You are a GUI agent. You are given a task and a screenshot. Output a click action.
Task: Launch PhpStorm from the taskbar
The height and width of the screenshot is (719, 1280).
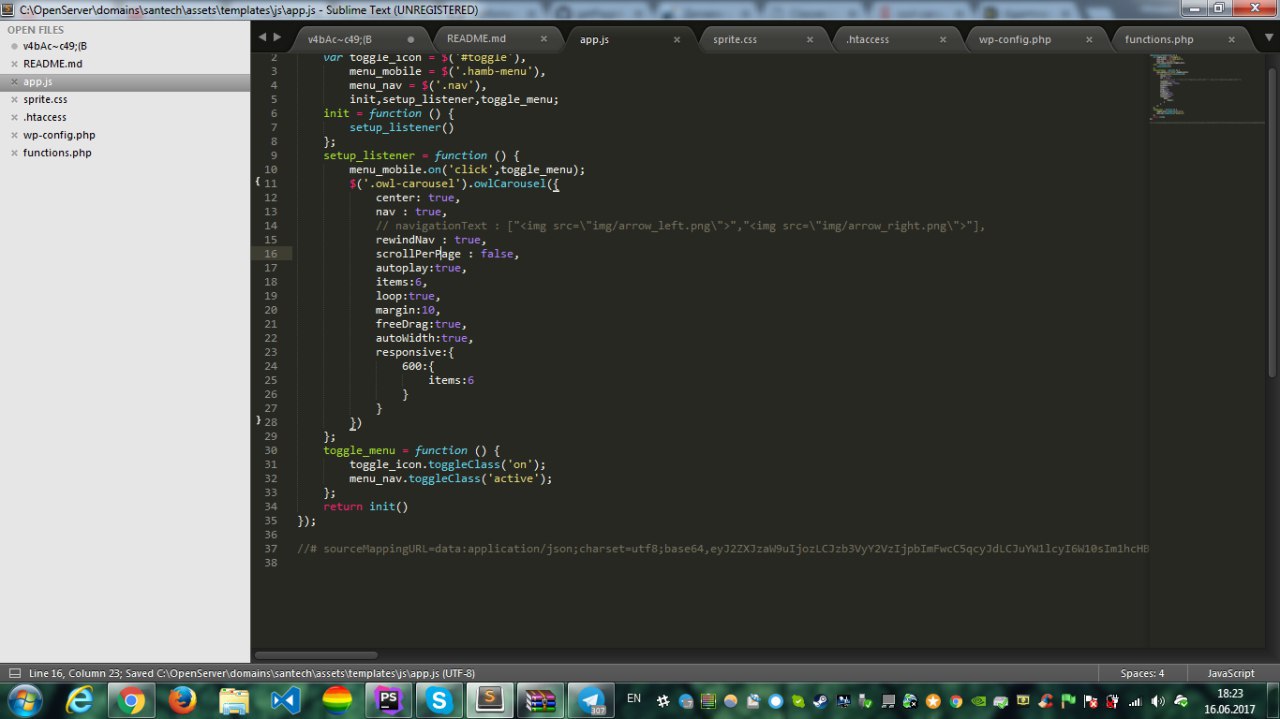pos(387,701)
